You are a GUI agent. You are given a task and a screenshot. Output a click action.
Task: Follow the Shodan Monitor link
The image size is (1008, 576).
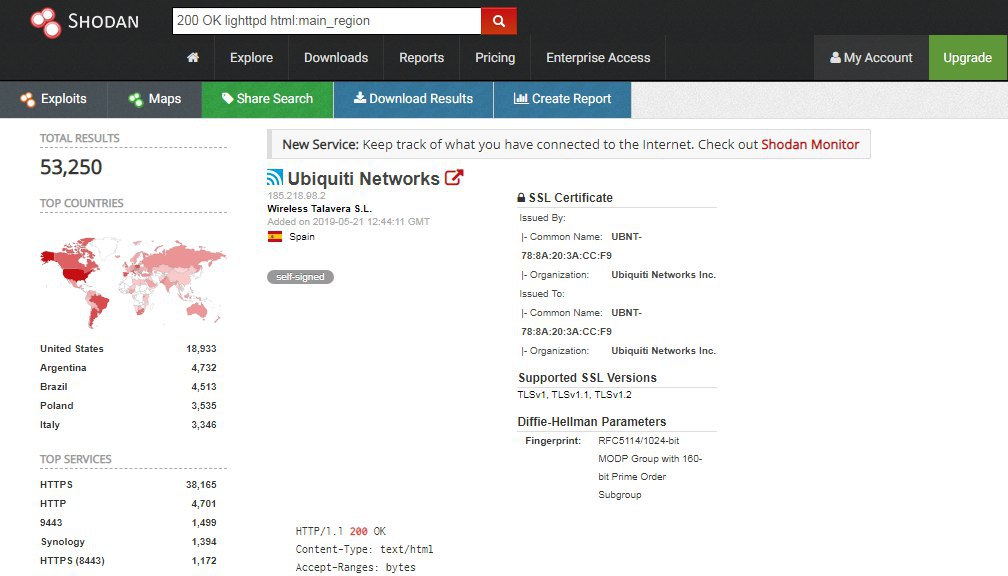tap(810, 144)
